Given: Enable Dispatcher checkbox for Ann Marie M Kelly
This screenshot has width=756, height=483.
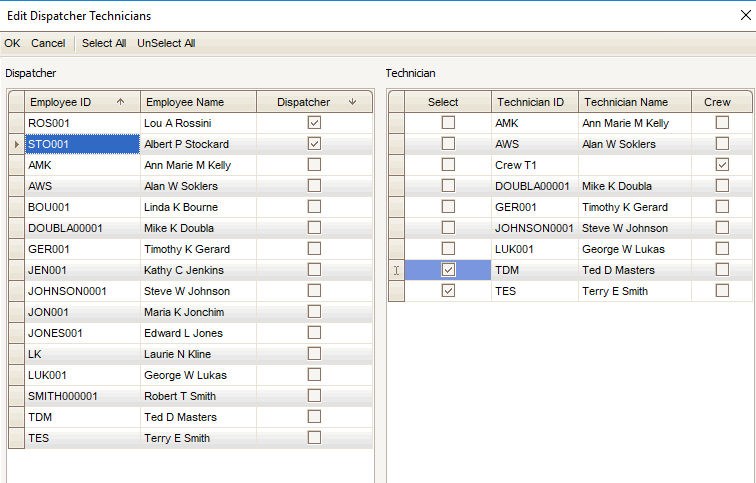Looking at the screenshot, I should [315, 165].
